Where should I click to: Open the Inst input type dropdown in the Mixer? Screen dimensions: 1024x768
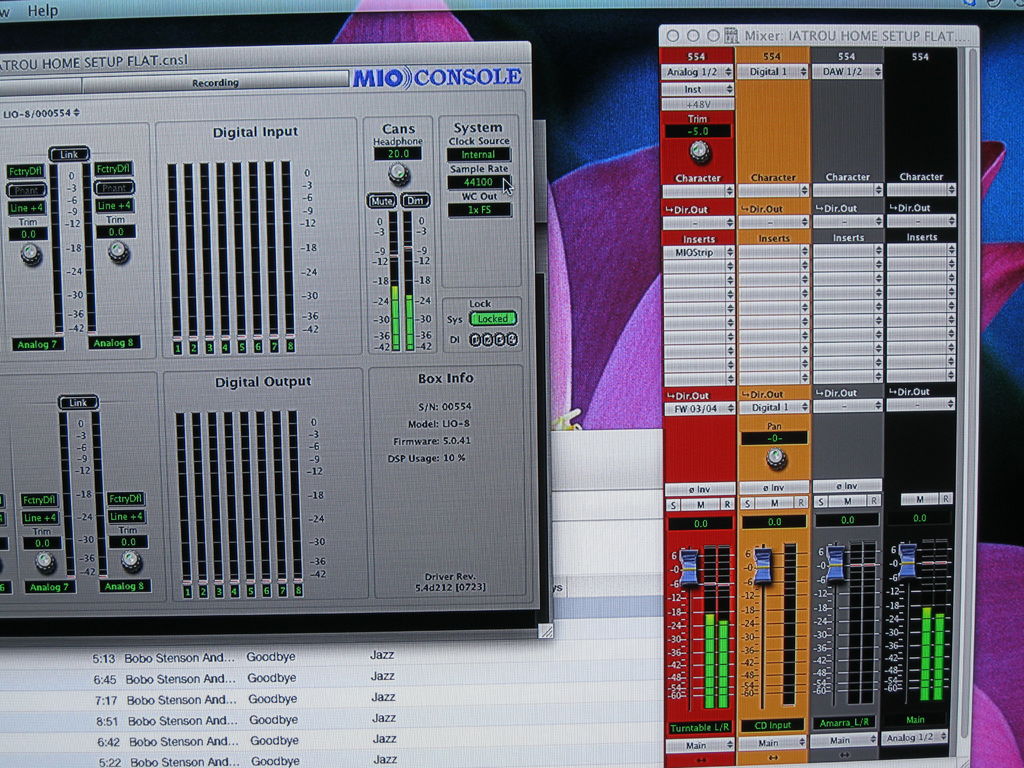(x=697, y=89)
